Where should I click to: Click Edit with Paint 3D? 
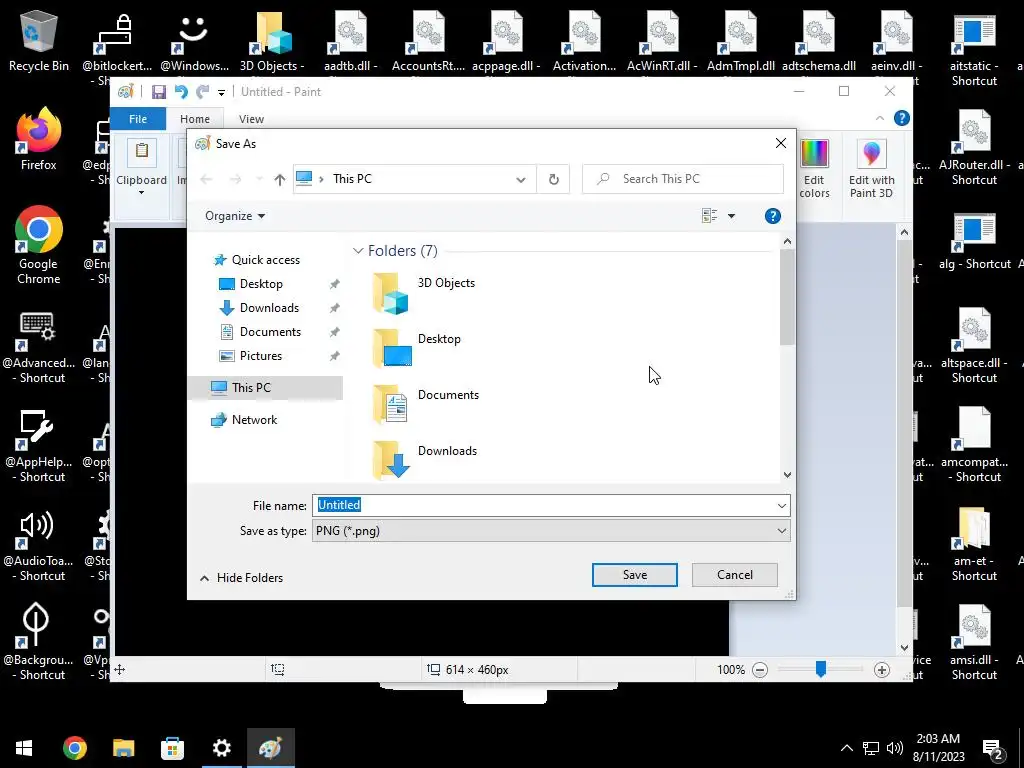coord(871,168)
